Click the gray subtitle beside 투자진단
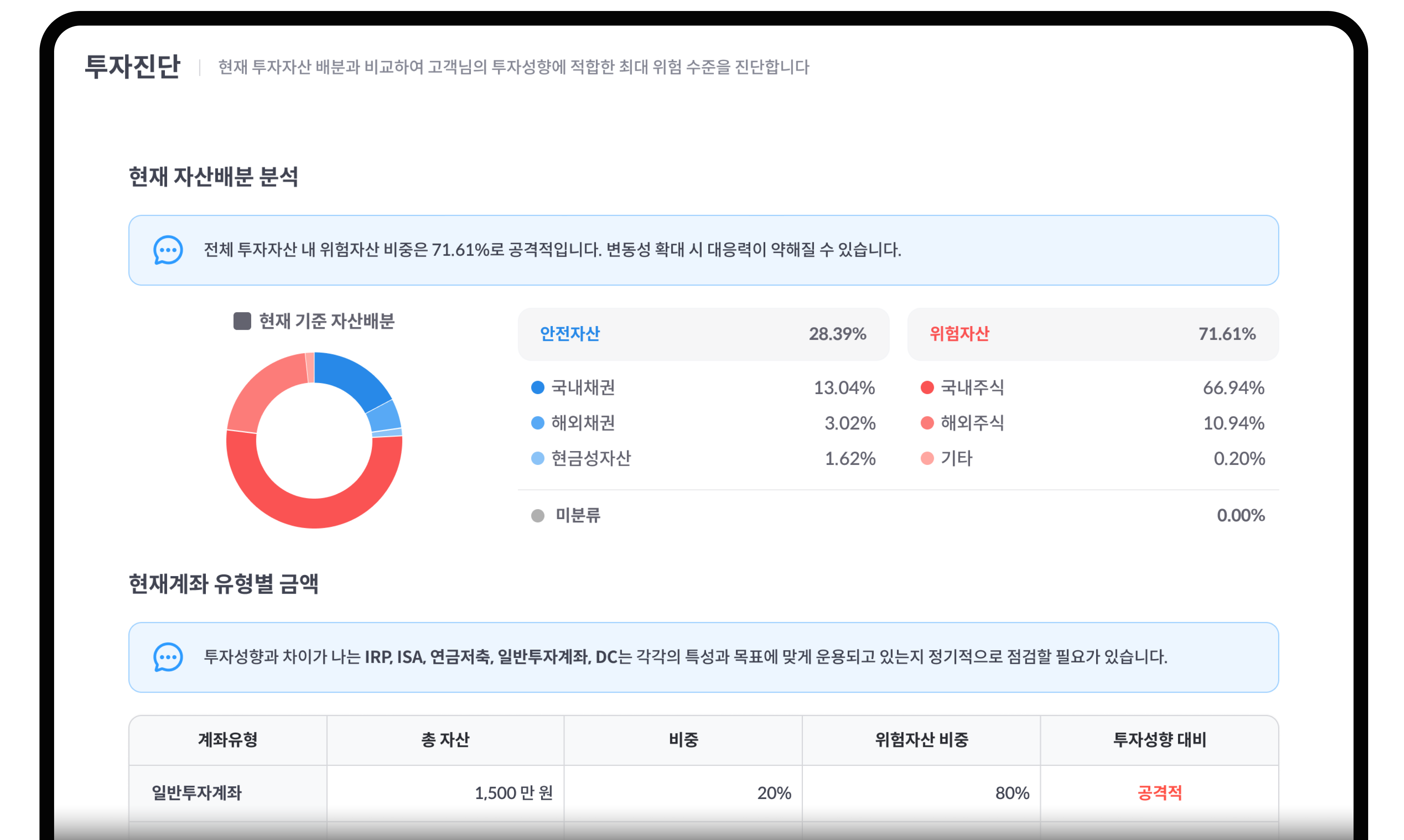Image resolution: width=1404 pixels, height=840 pixels. point(514,67)
